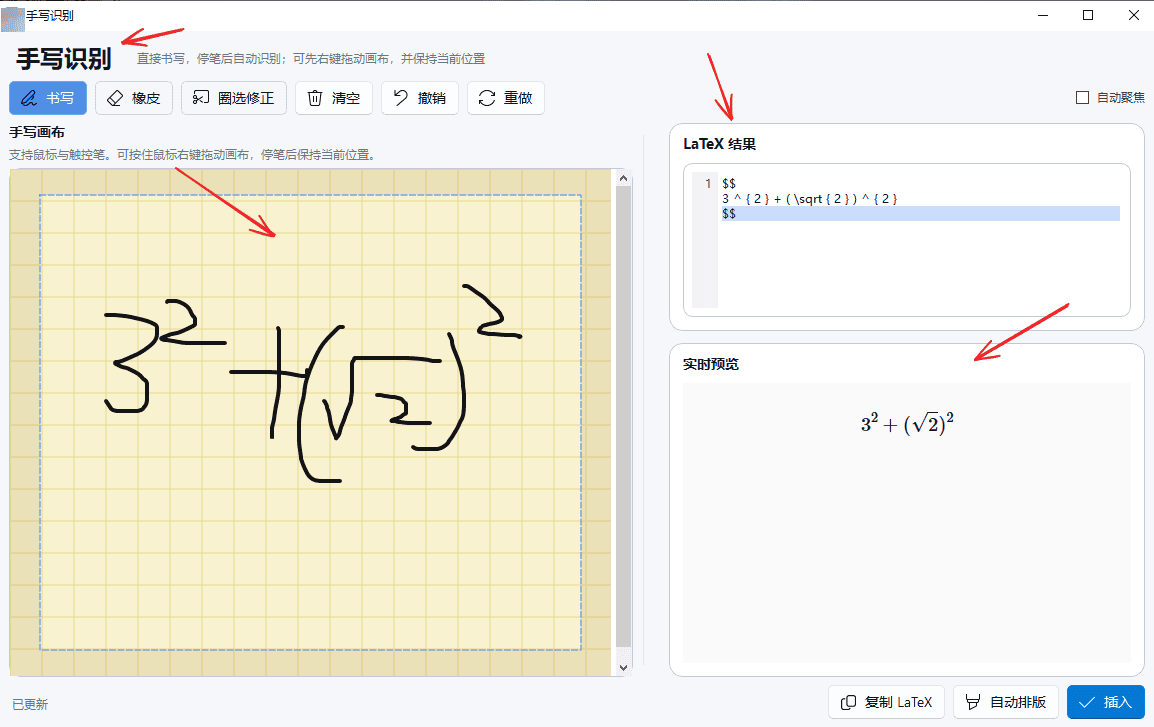The height and width of the screenshot is (727, 1154).
Task: Select the 橡皮 eraser tool
Action: (134, 98)
